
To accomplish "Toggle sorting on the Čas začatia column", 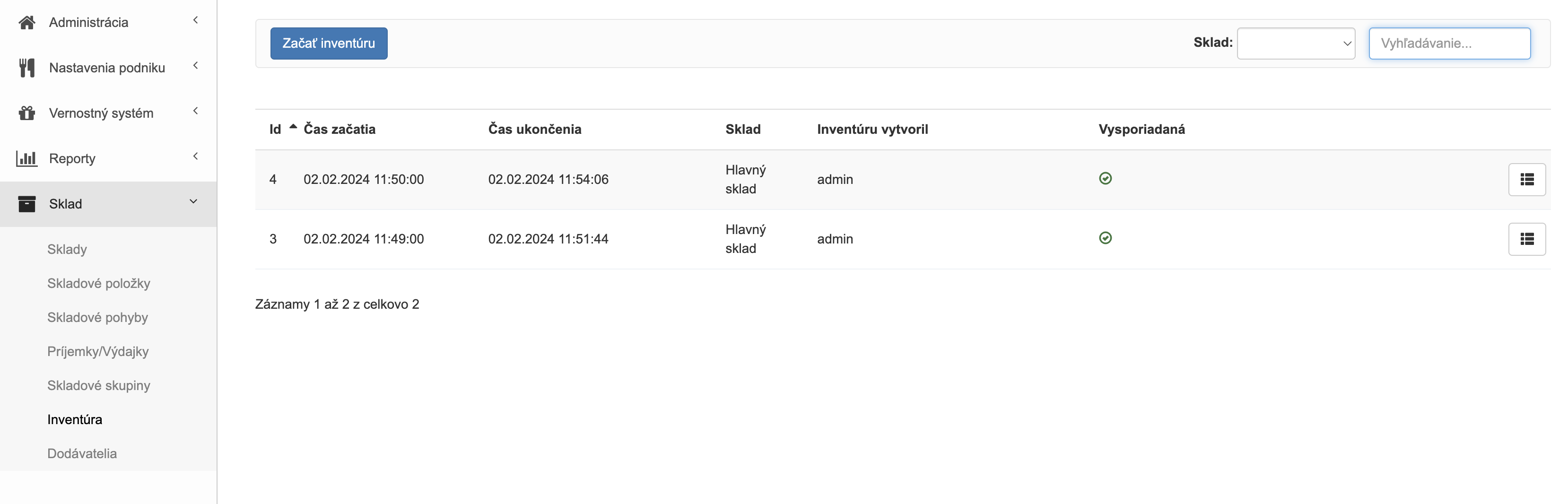I will click(339, 129).
